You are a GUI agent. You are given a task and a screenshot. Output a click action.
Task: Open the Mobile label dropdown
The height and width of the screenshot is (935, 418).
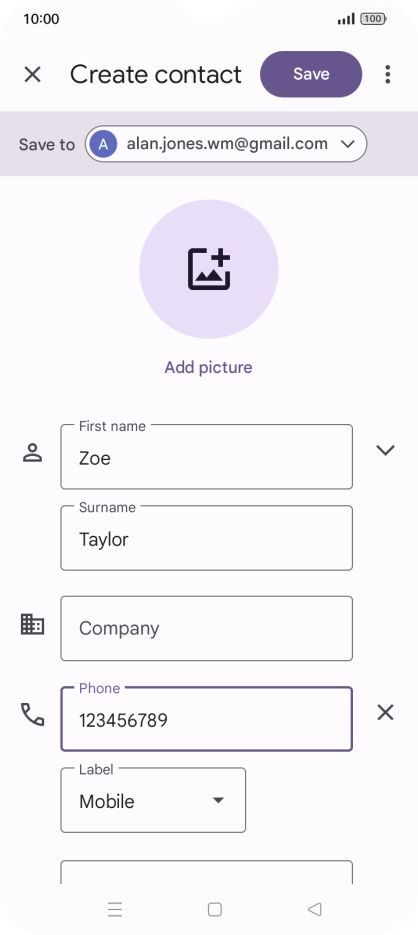153,800
